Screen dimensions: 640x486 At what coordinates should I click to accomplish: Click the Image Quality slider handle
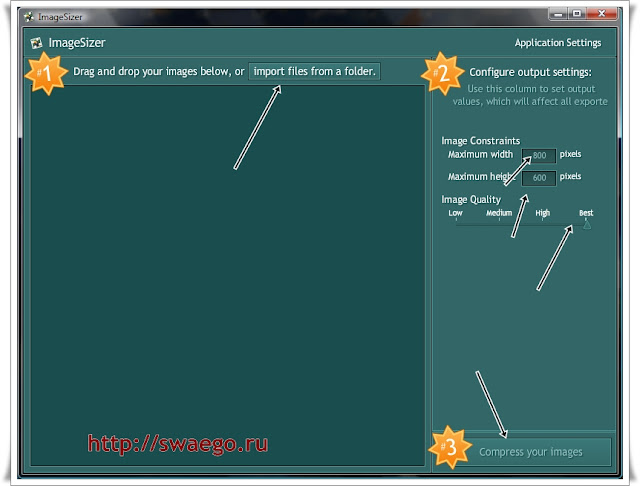pyautogui.click(x=587, y=225)
